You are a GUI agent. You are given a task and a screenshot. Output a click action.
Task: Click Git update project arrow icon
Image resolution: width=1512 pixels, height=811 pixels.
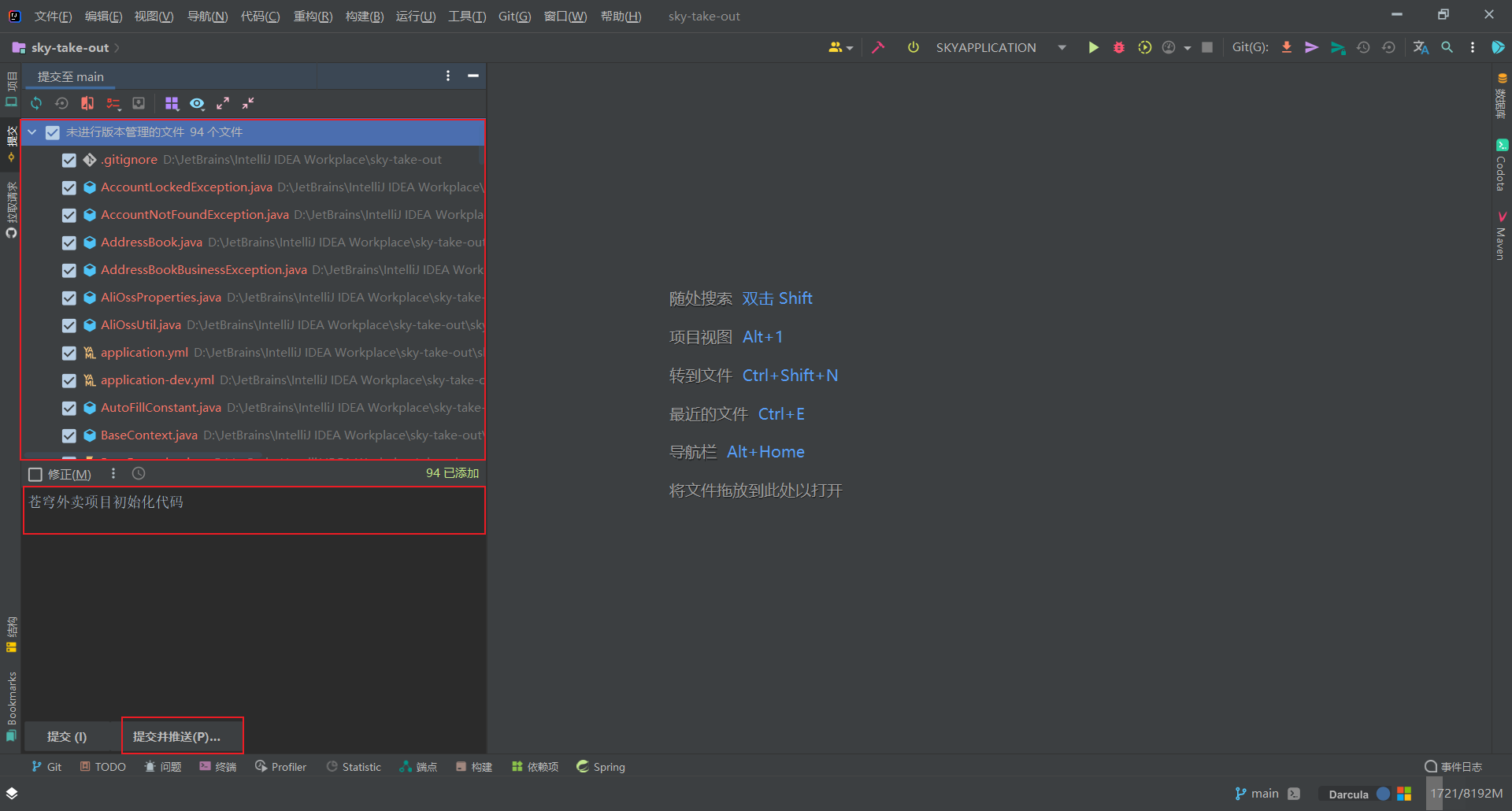point(1286,47)
